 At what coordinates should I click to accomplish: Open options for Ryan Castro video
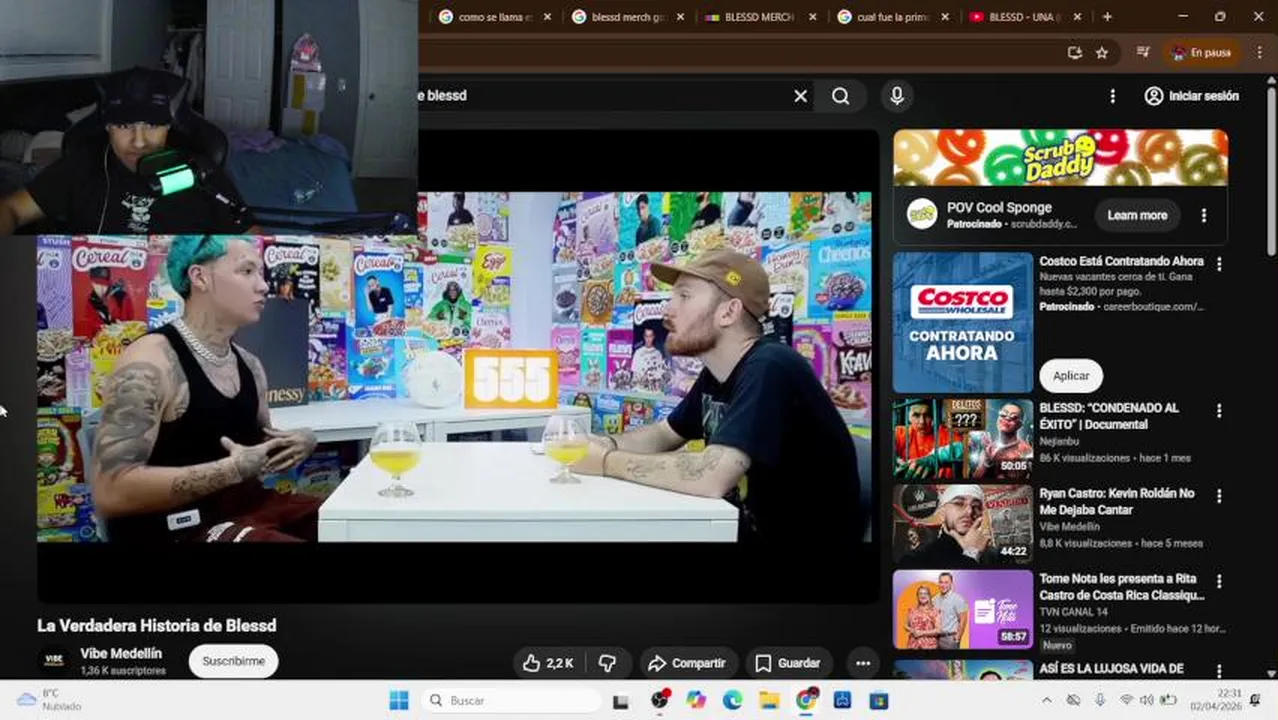(1219, 496)
